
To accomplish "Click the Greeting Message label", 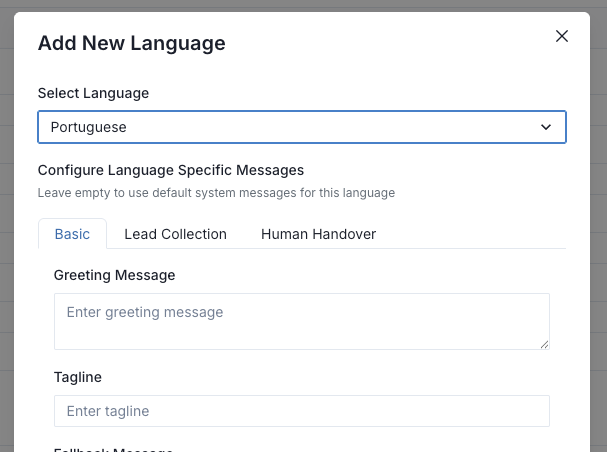I will click(114, 275).
